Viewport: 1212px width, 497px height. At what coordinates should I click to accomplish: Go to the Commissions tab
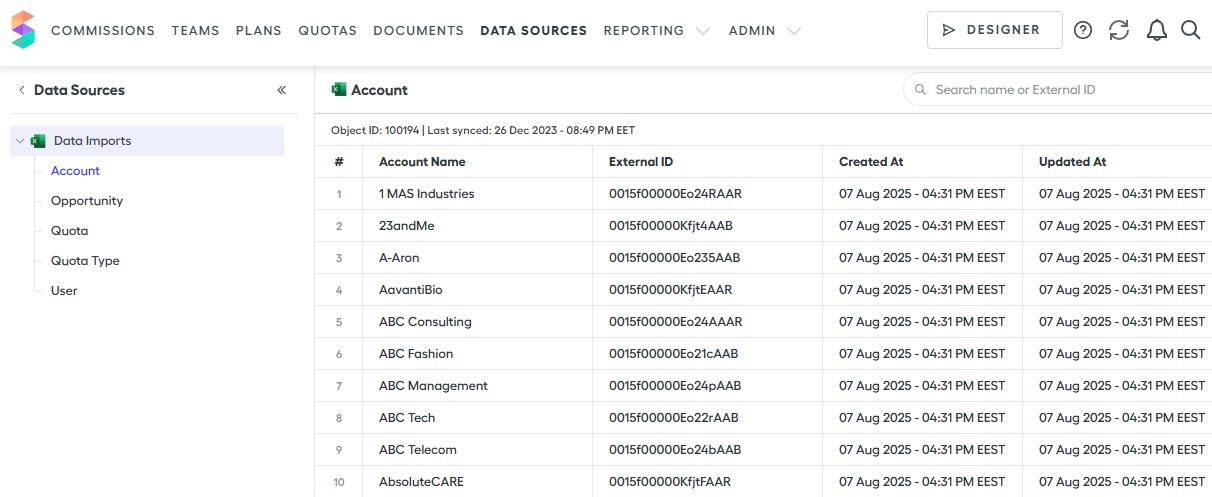coord(103,31)
